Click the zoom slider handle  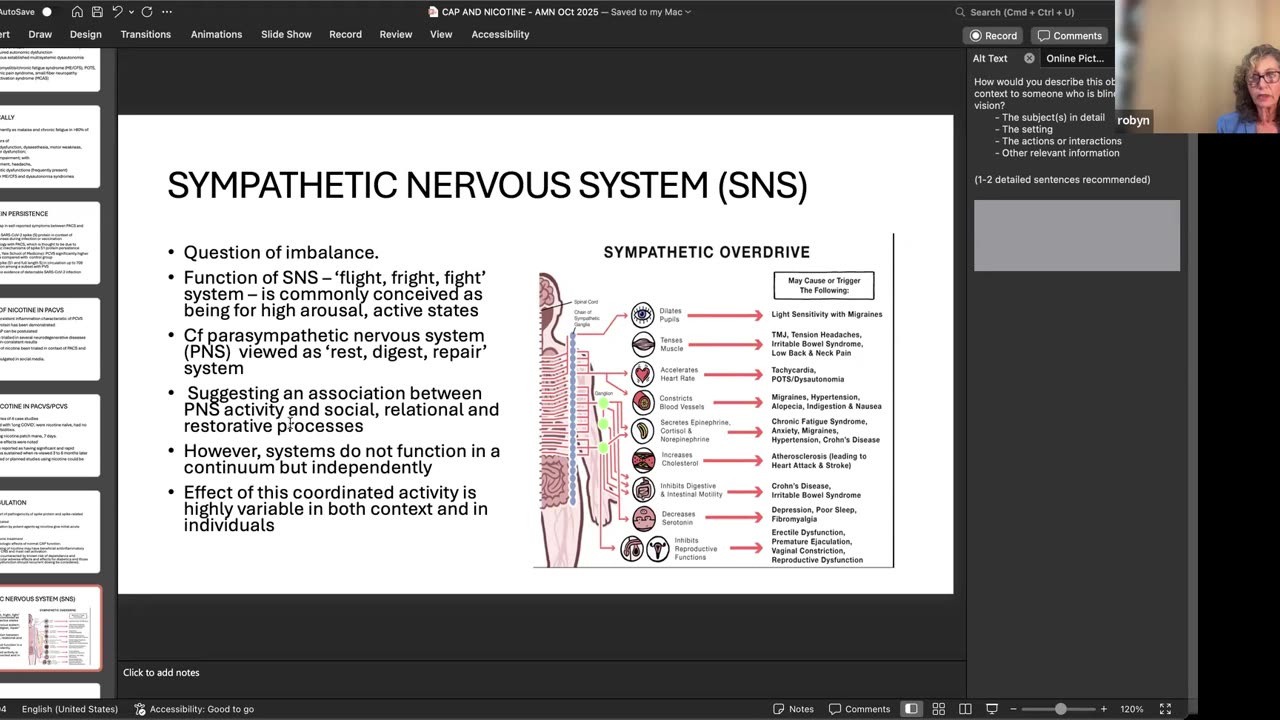coord(1060,709)
